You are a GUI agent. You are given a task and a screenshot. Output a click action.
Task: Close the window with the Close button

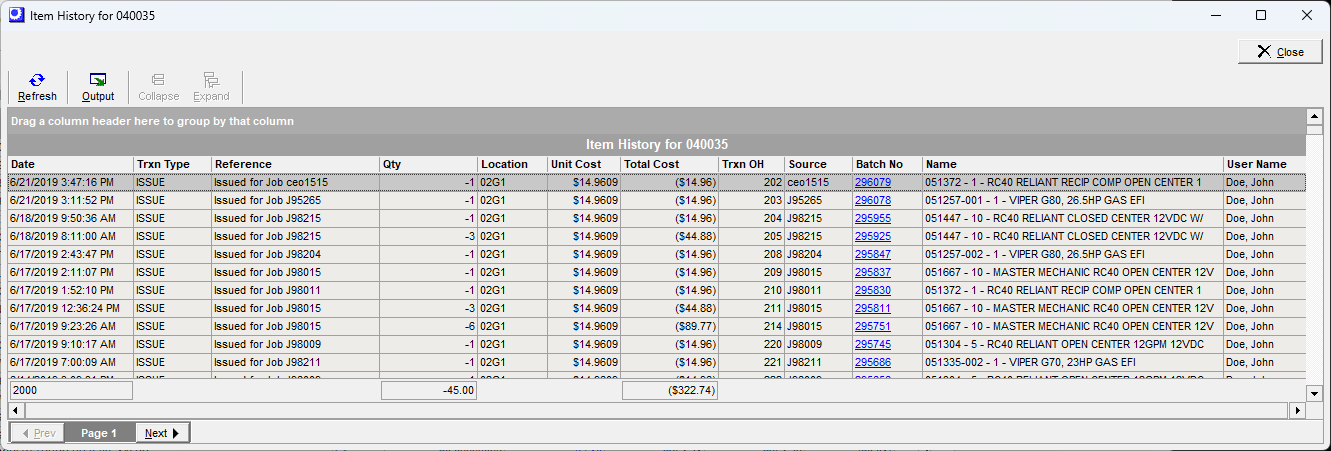tap(1280, 52)
